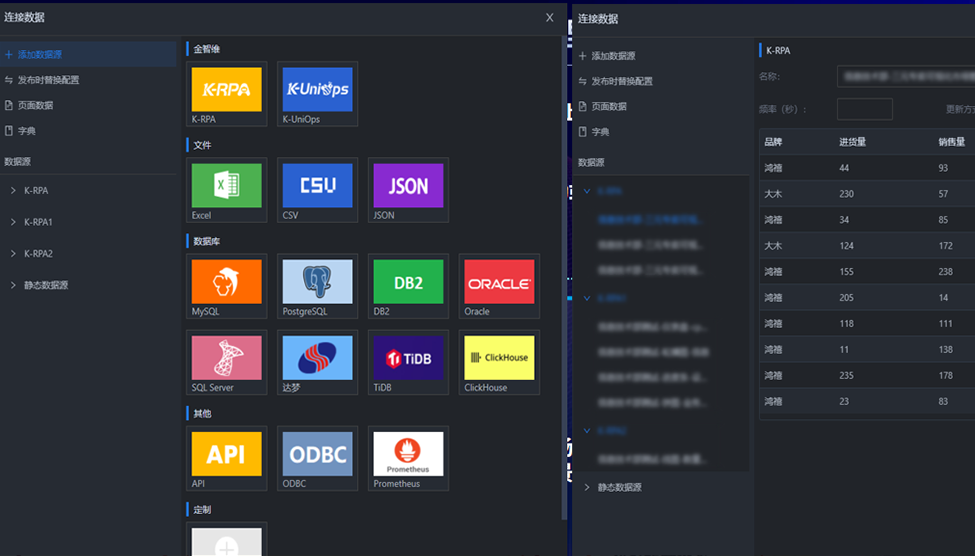Click the 进货量 column header
This screenshot has height=556, width=975.
852,142
